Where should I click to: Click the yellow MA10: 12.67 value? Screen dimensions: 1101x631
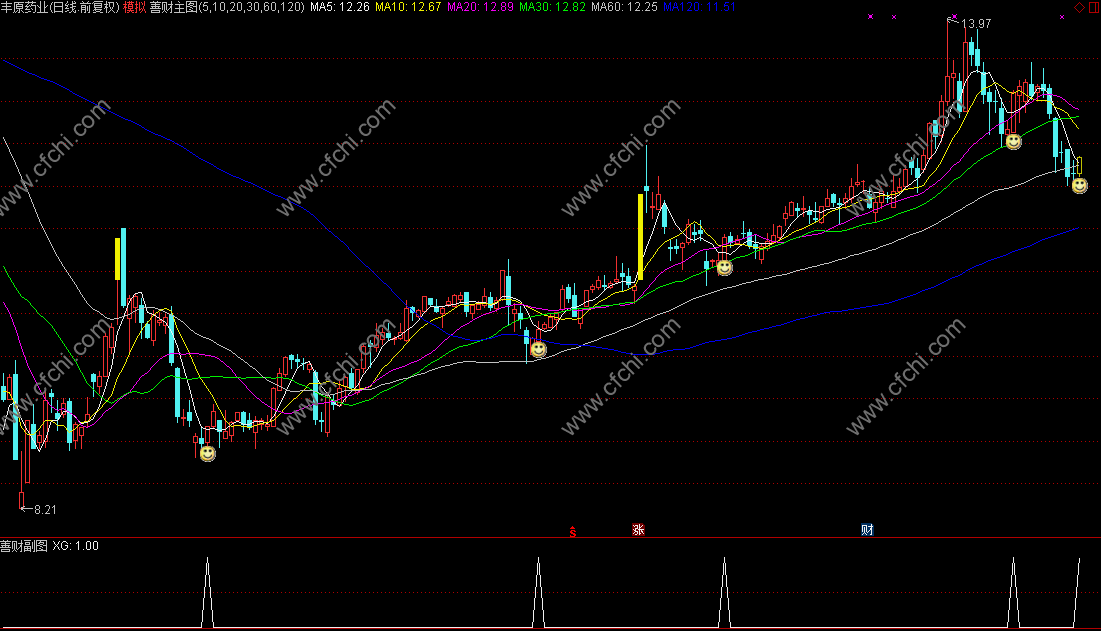click(408, 7)
